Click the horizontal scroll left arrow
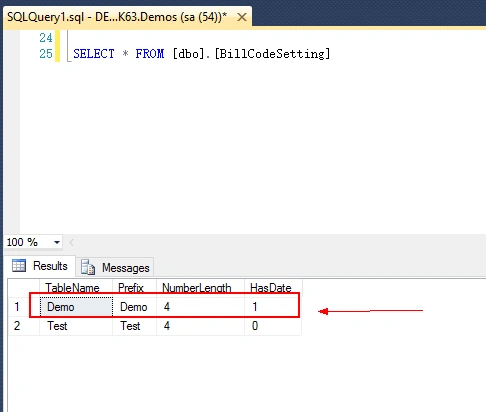The width and height of the screenshot is (486, 412). [71, 242]
